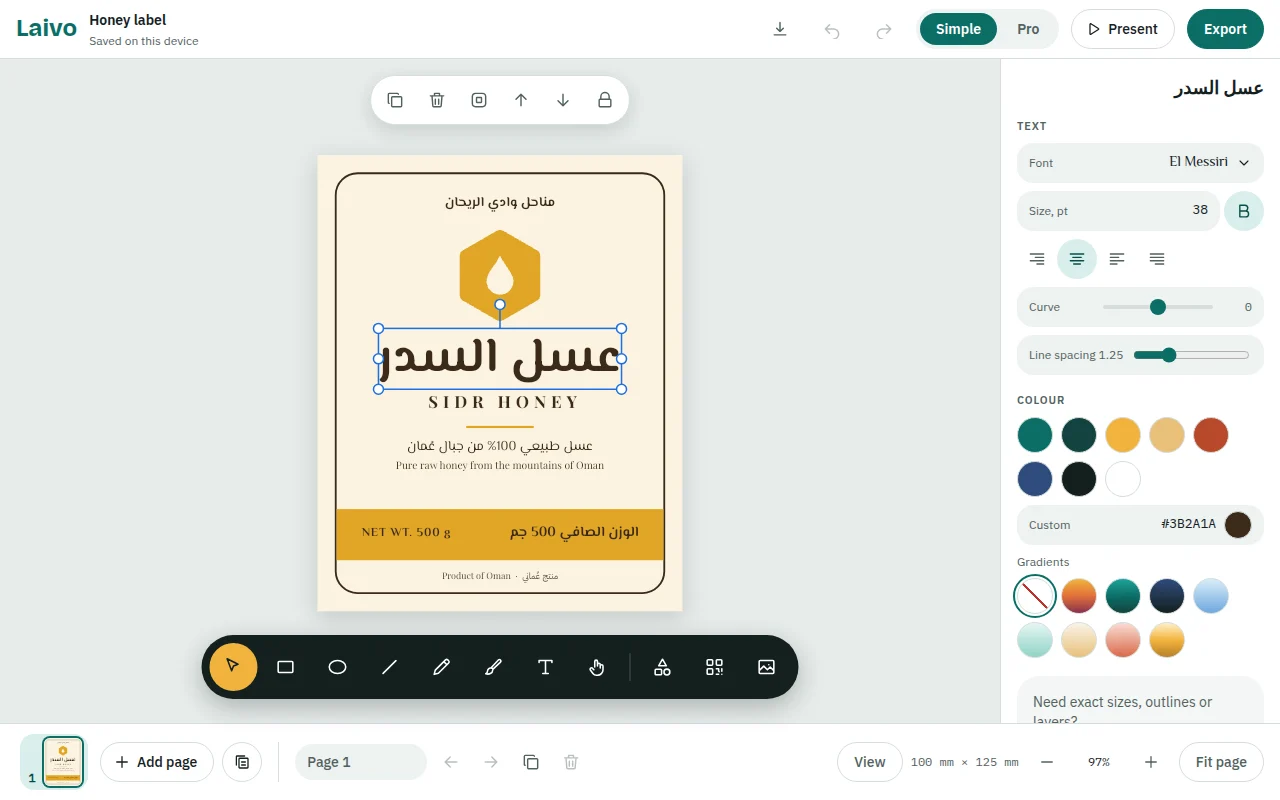Open the View options button
Image resolution: width=1280 pixels, height=800 pixels.
869,762
